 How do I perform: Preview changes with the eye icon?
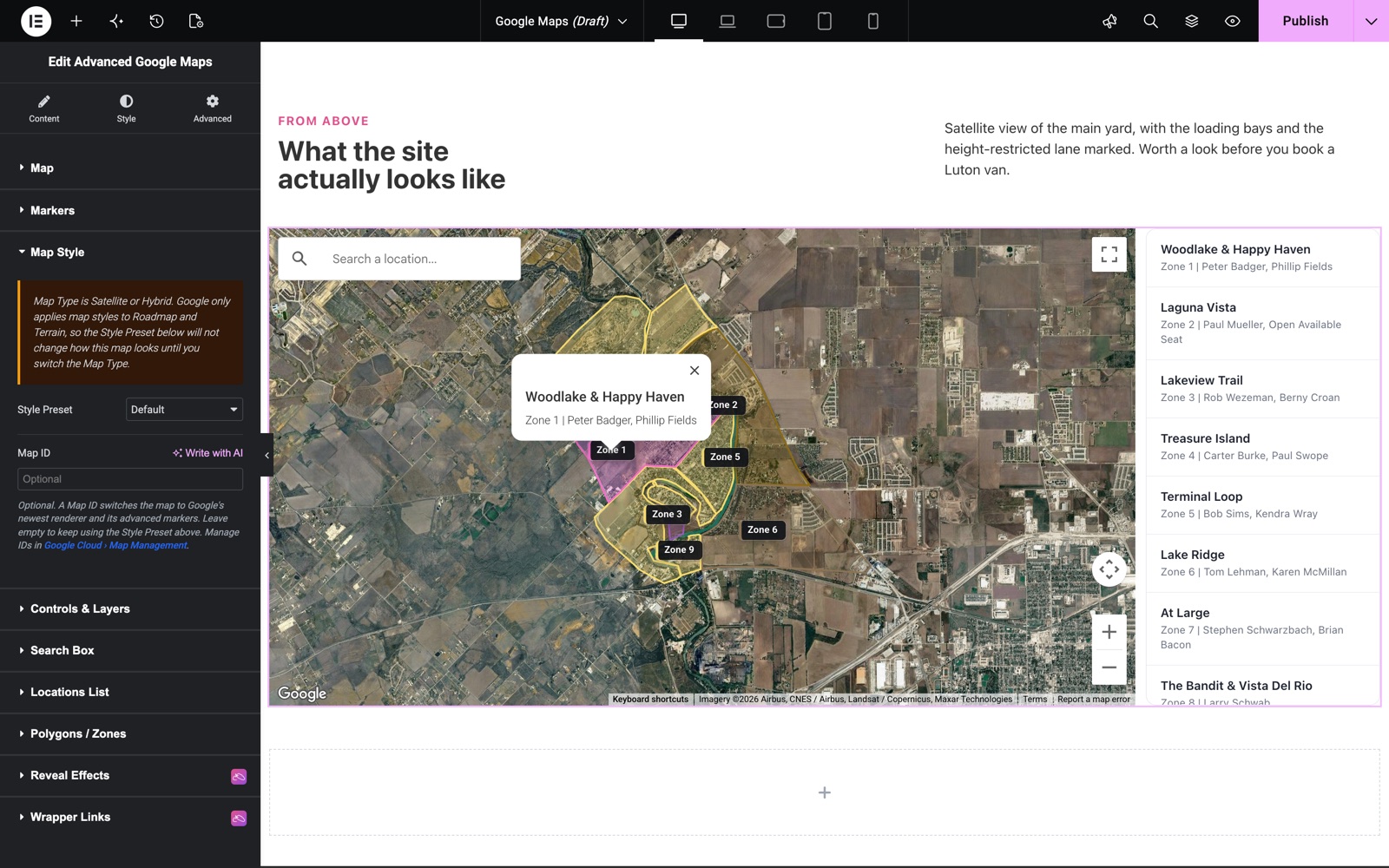(x=1233, y=21)
